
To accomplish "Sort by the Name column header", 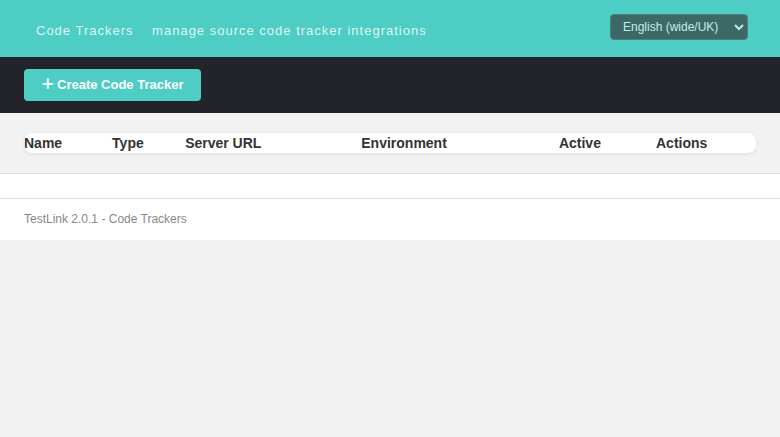I will 43,143.
